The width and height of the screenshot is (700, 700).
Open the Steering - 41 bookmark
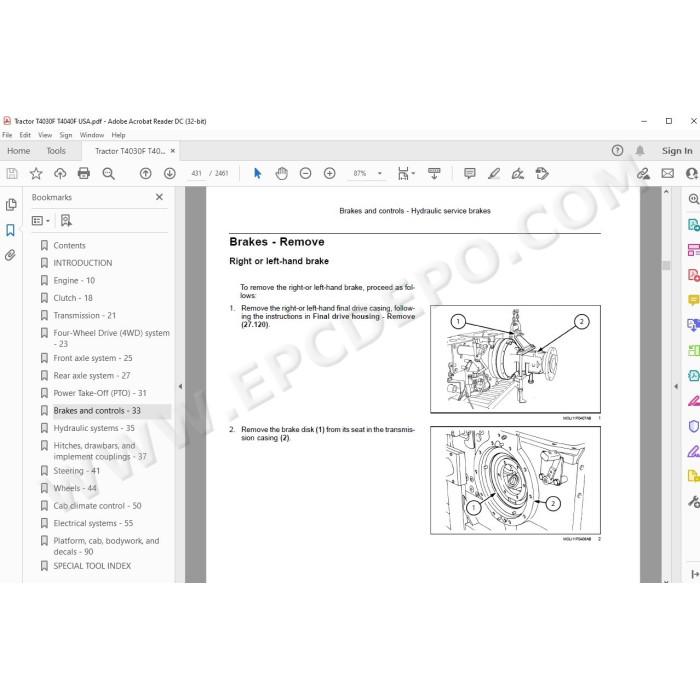(x=76, y=471)
